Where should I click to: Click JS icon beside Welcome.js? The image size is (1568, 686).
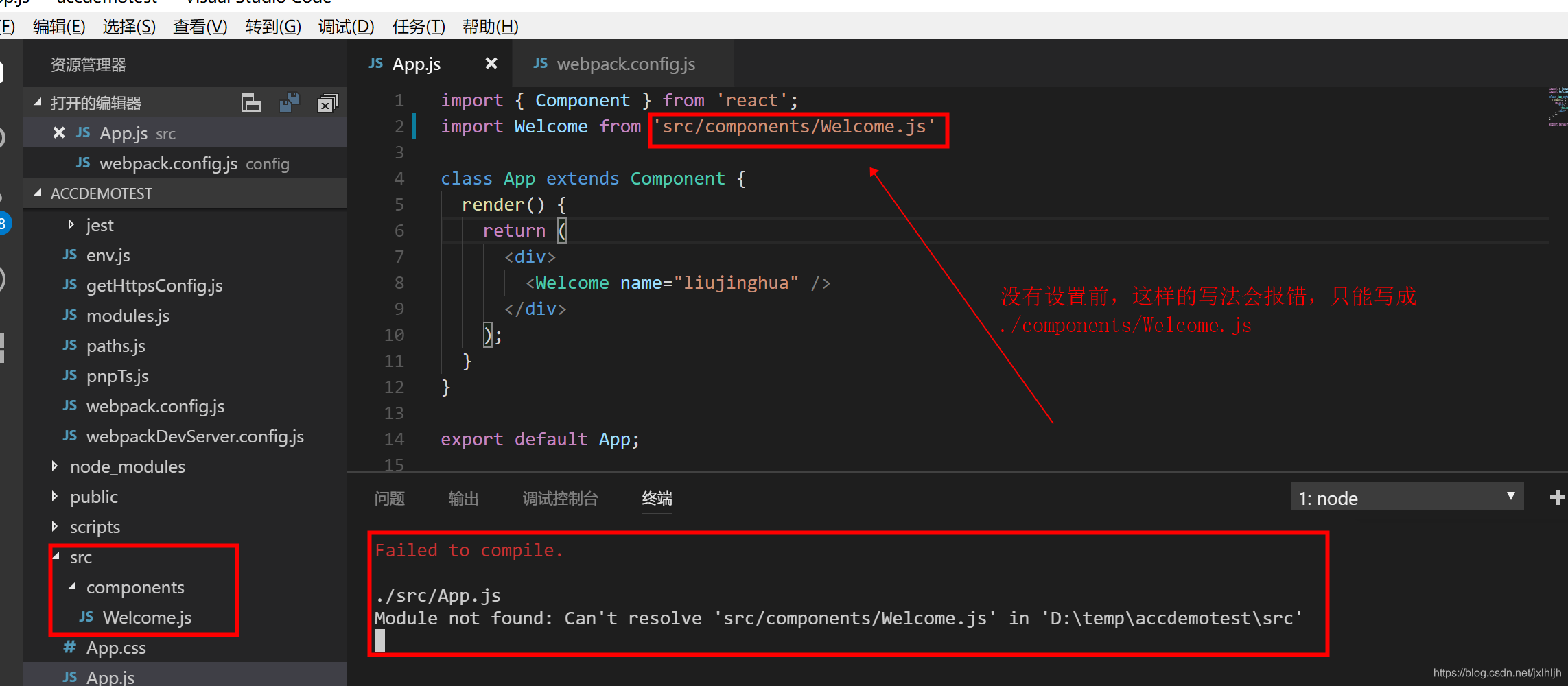coord(86,617)
